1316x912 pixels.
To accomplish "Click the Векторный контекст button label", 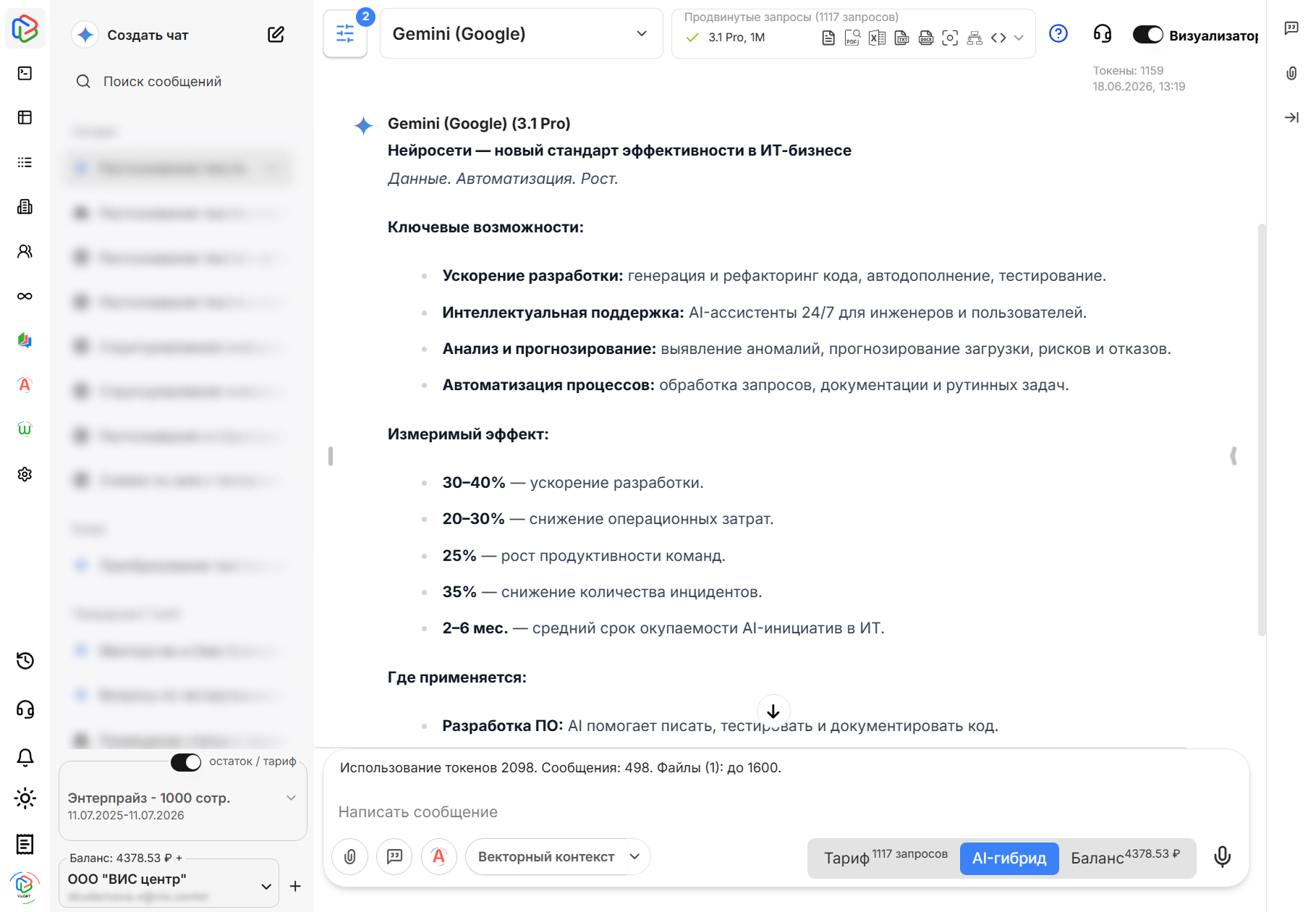I will pyautogui.click(x=546, y=857).
